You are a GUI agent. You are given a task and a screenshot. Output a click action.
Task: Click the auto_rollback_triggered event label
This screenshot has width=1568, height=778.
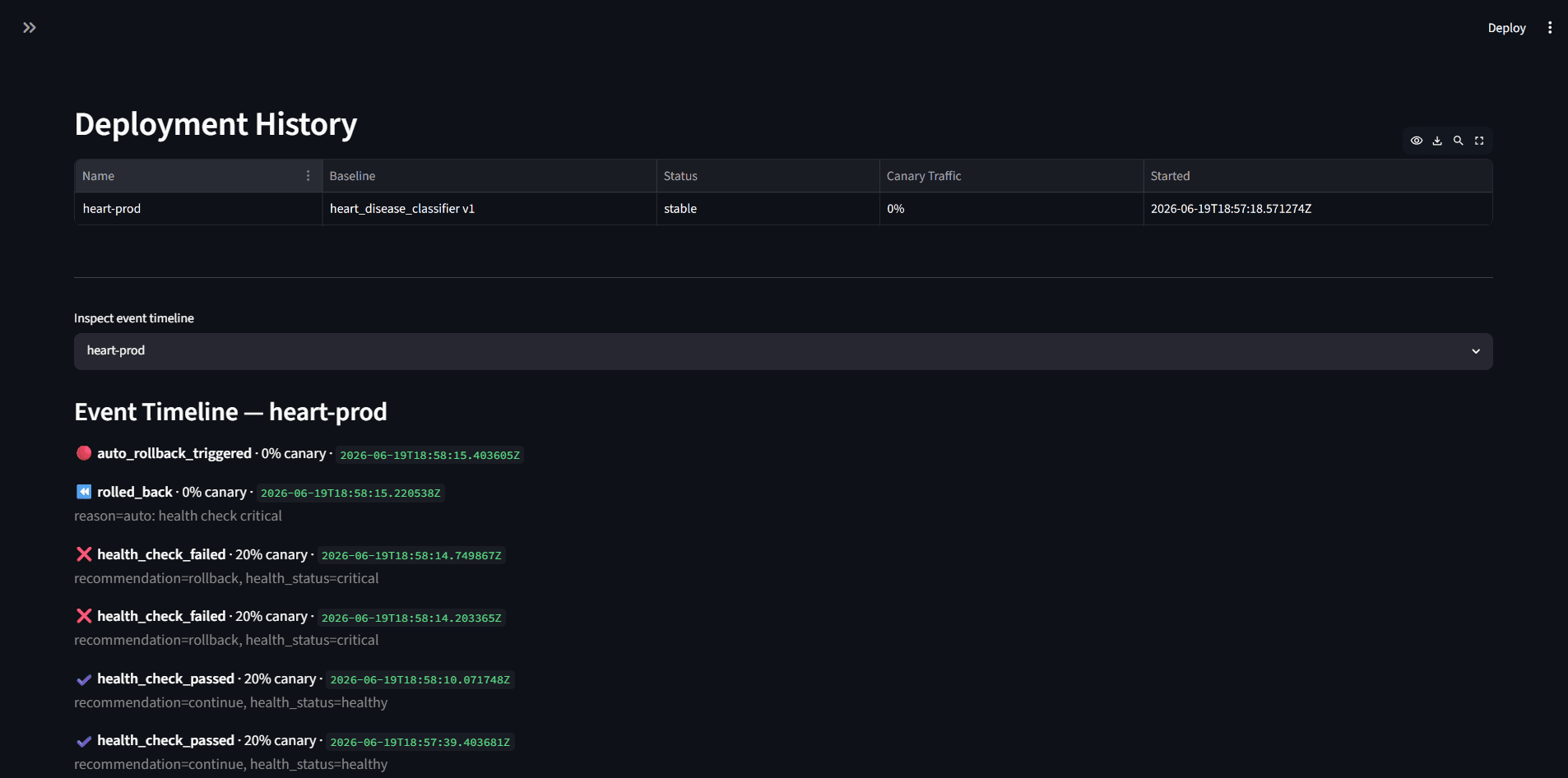[174, 453]
